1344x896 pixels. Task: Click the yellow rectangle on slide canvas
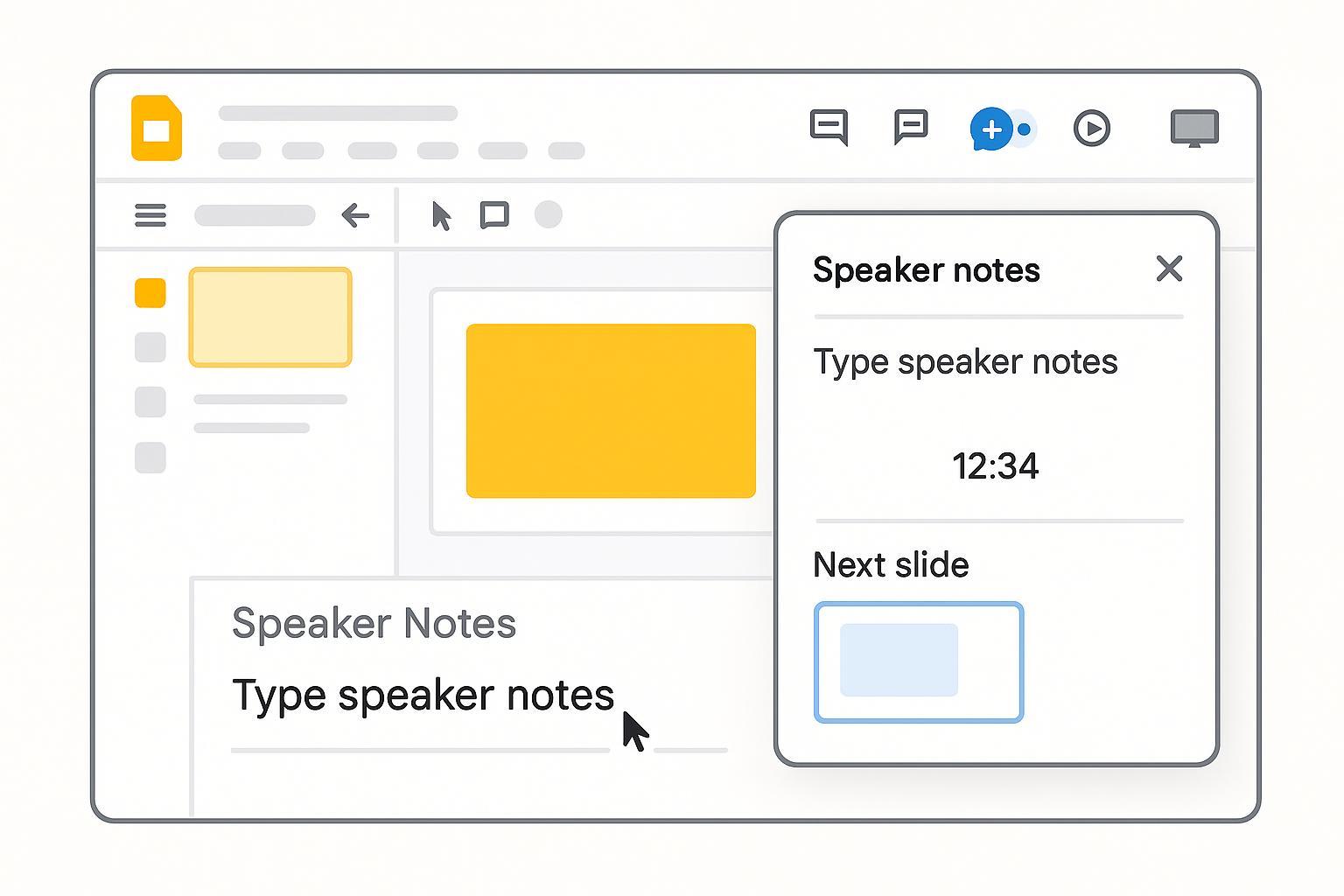[611, 410]
